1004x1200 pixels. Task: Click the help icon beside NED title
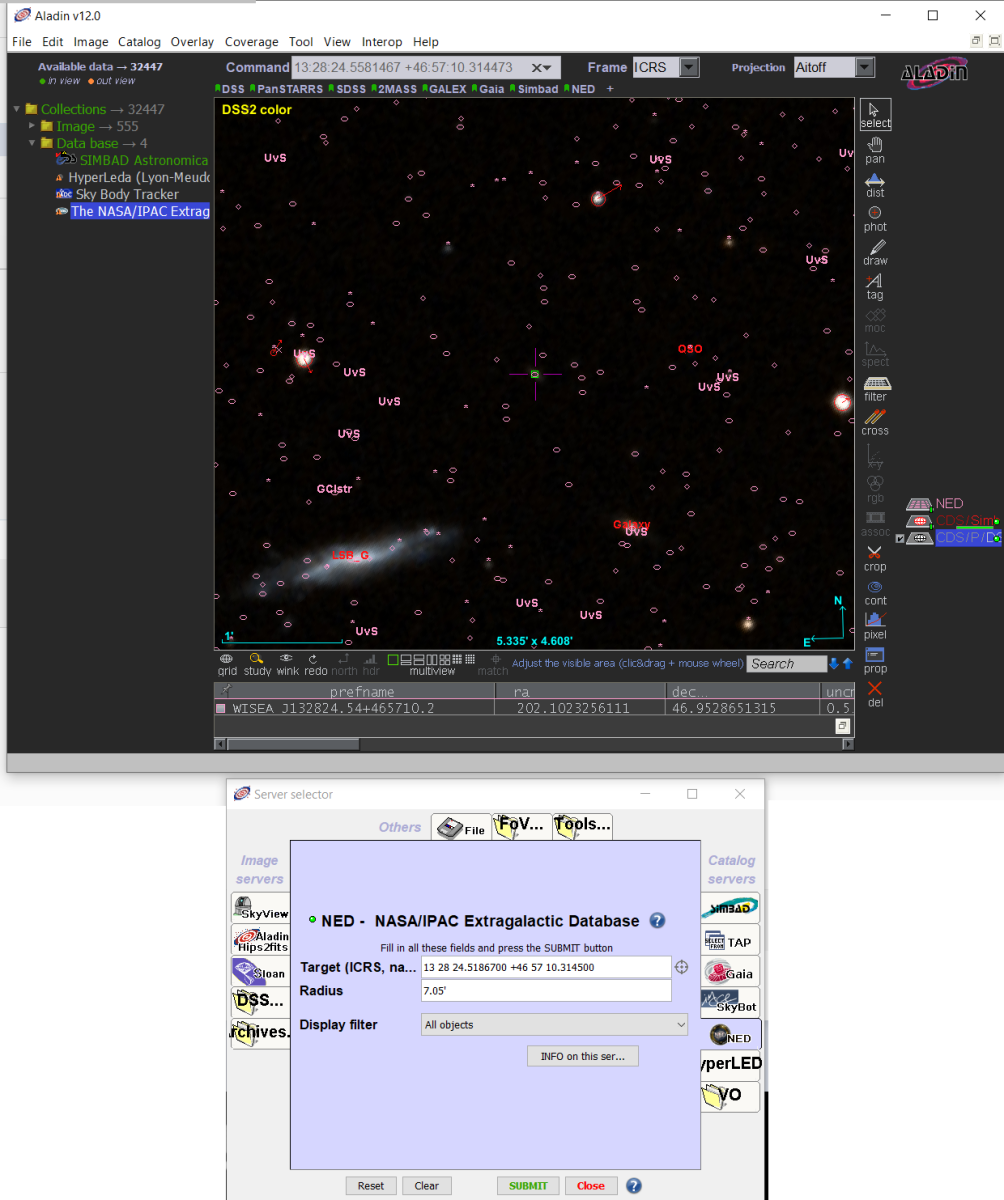point(657,921)
